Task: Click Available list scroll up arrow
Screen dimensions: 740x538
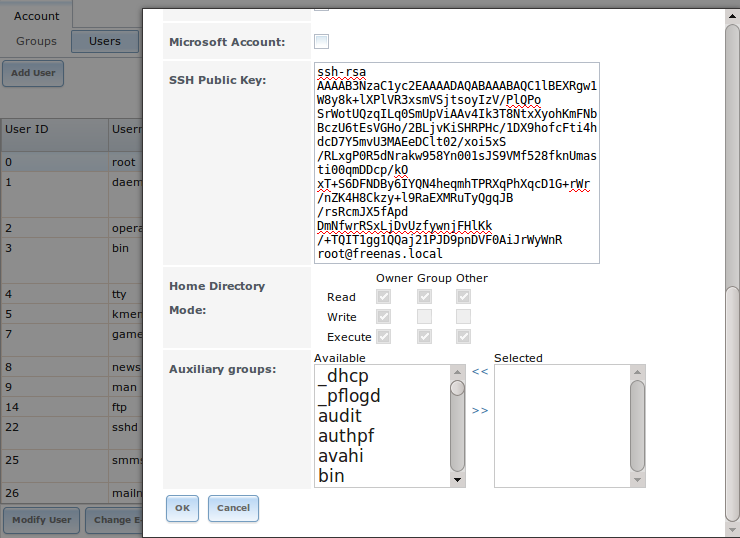Action: 457,372
